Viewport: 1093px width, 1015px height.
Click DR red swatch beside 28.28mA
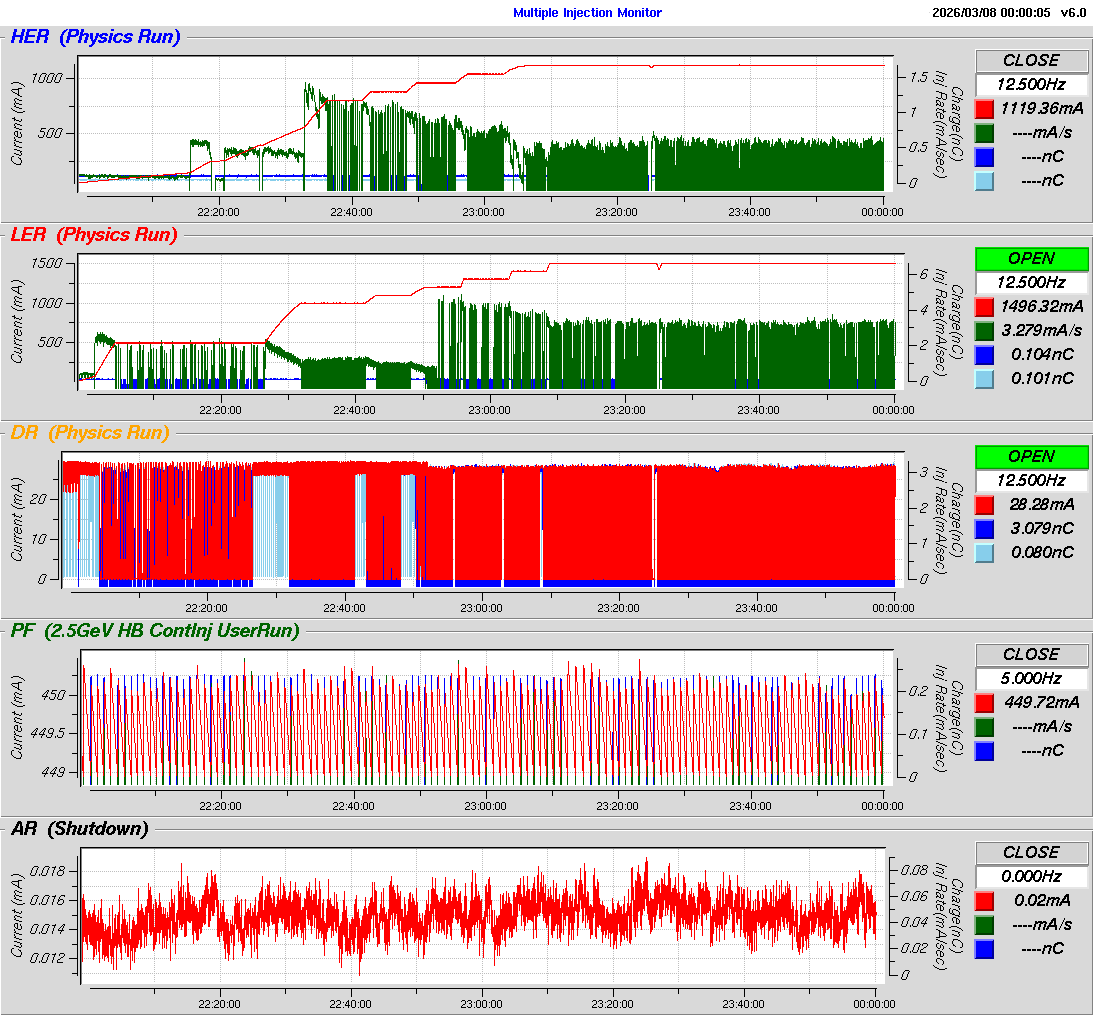[984, 505]
